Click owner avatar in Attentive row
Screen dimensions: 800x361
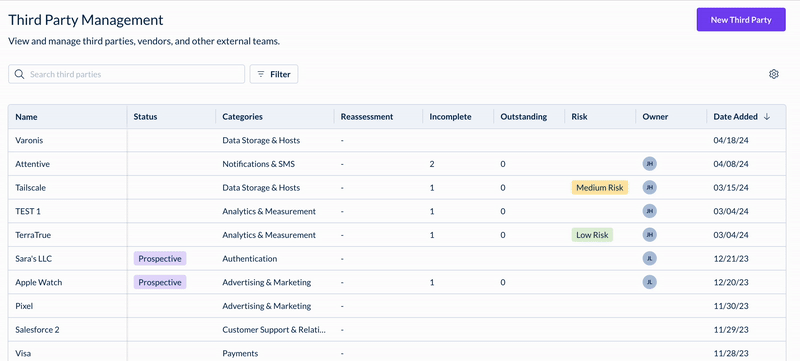point(649,164)
